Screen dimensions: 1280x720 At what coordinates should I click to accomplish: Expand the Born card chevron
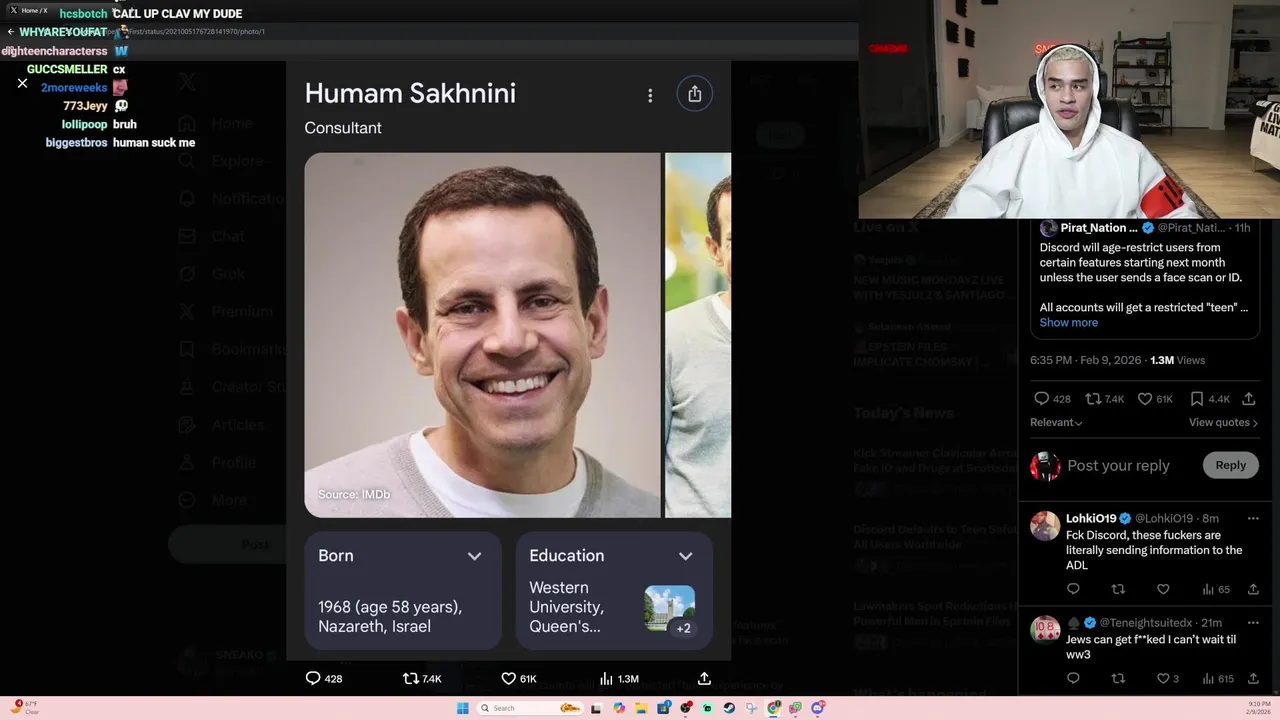(475, 556)
